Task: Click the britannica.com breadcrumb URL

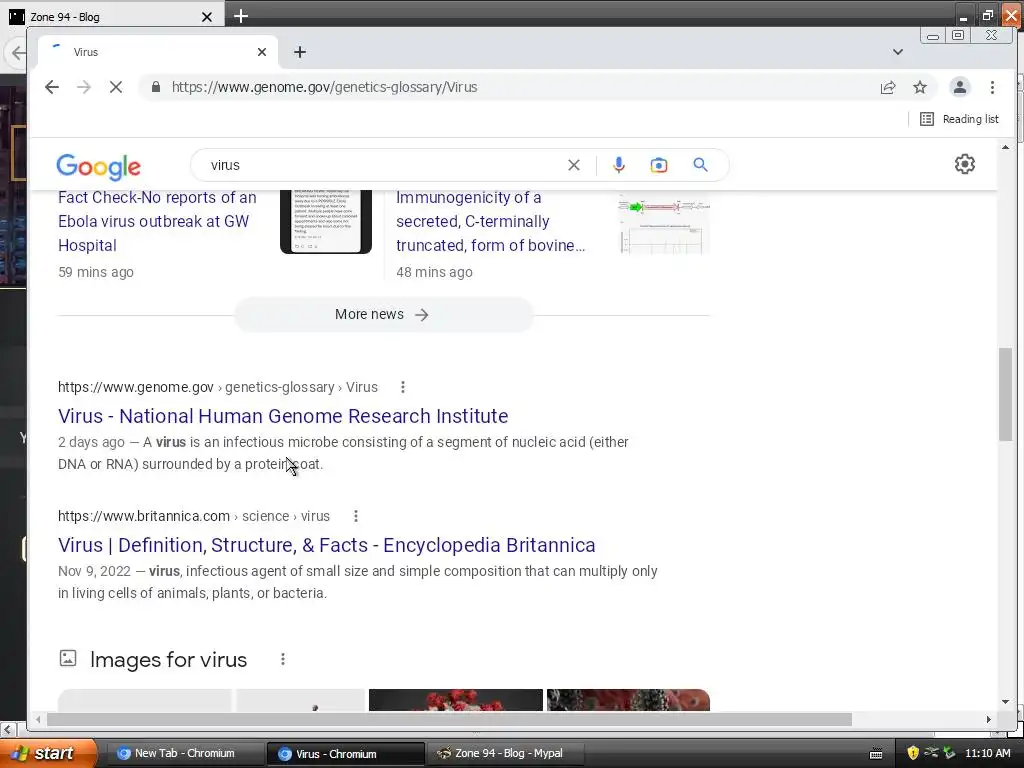Action: point(193,517)
